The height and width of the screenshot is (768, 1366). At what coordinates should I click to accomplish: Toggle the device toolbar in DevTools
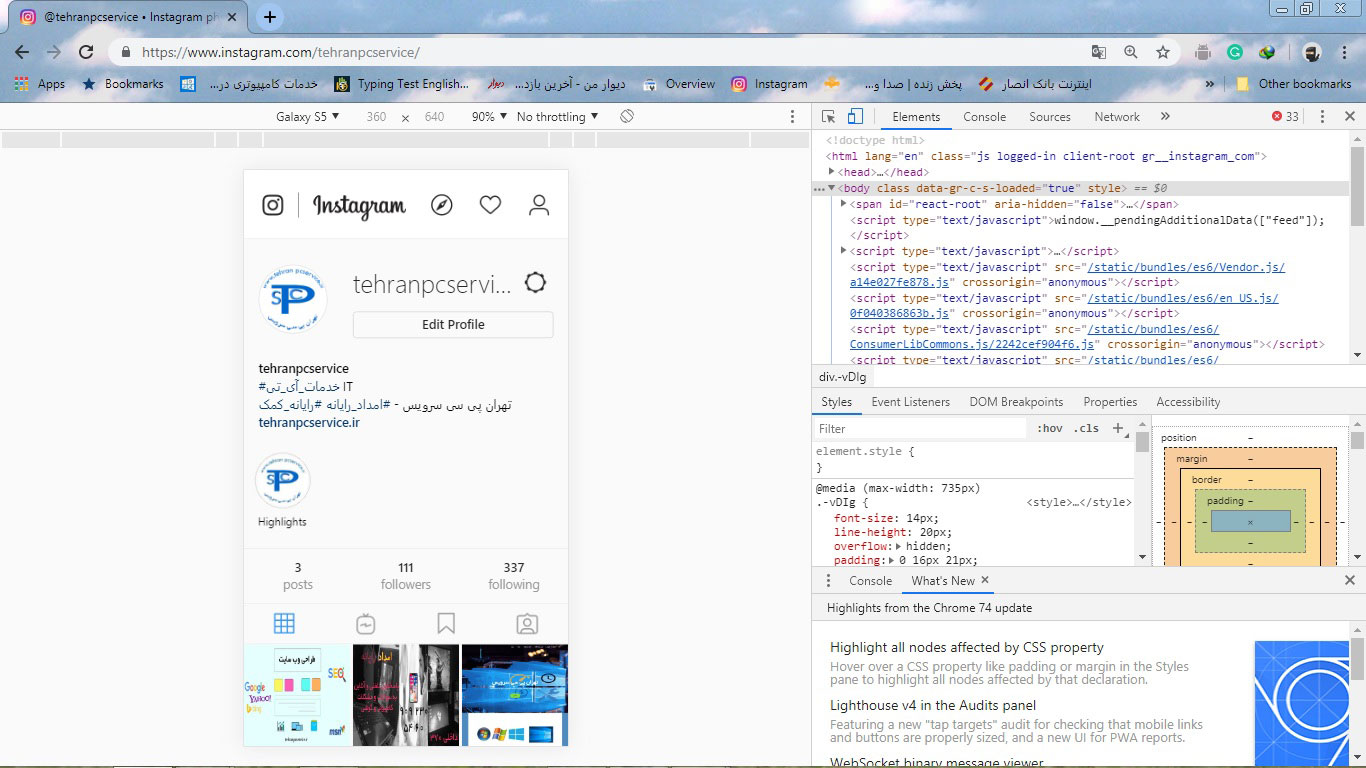click(x=855, y=117)
